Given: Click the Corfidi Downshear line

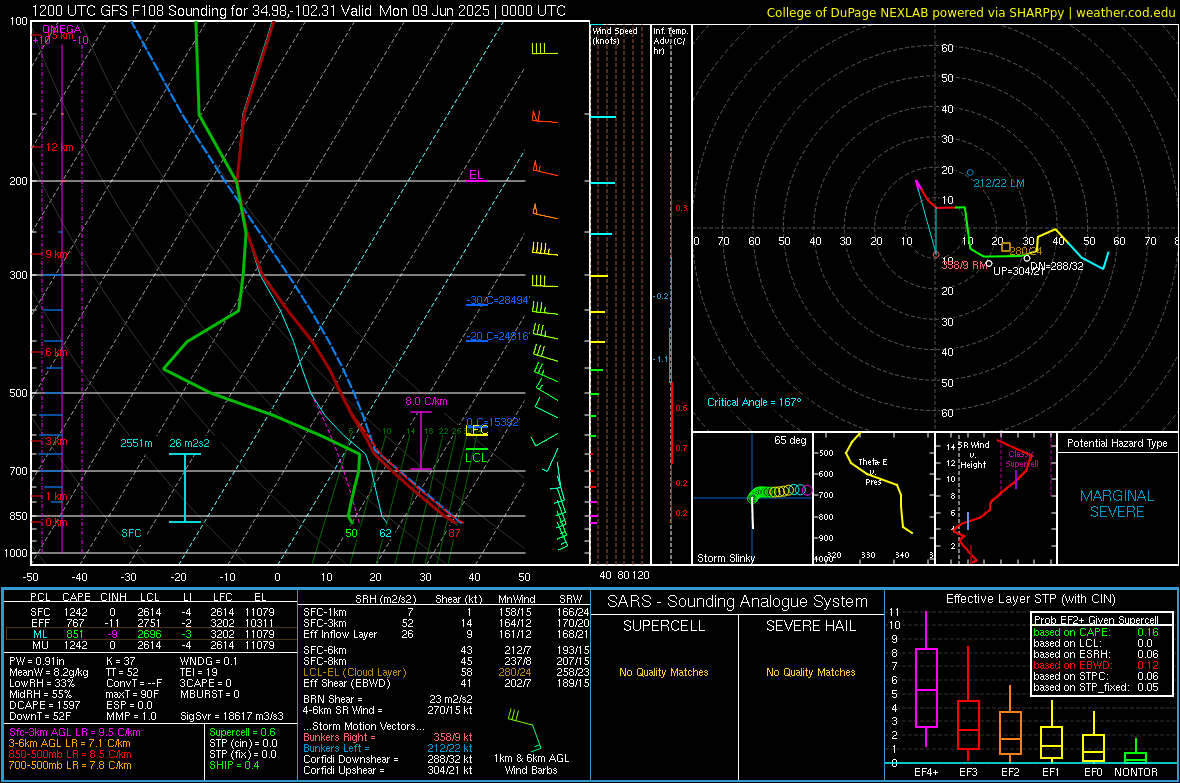Looking at the screenshot, I should 388,760.
